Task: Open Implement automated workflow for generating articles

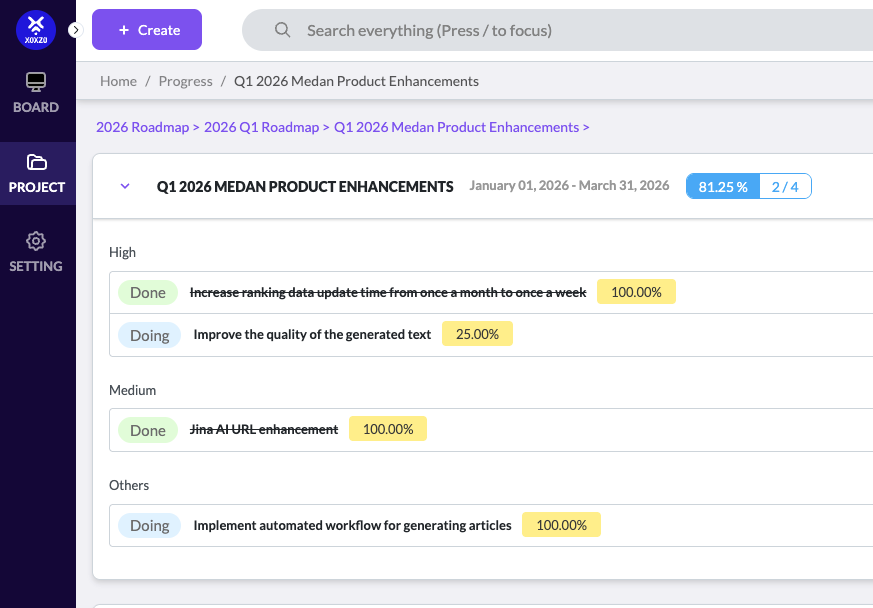Action: (352, 526)
